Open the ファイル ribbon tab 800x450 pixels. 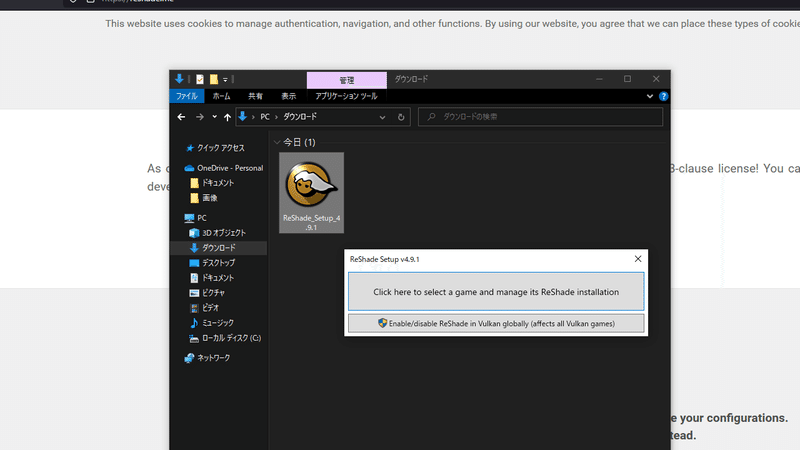pos(187,96)
